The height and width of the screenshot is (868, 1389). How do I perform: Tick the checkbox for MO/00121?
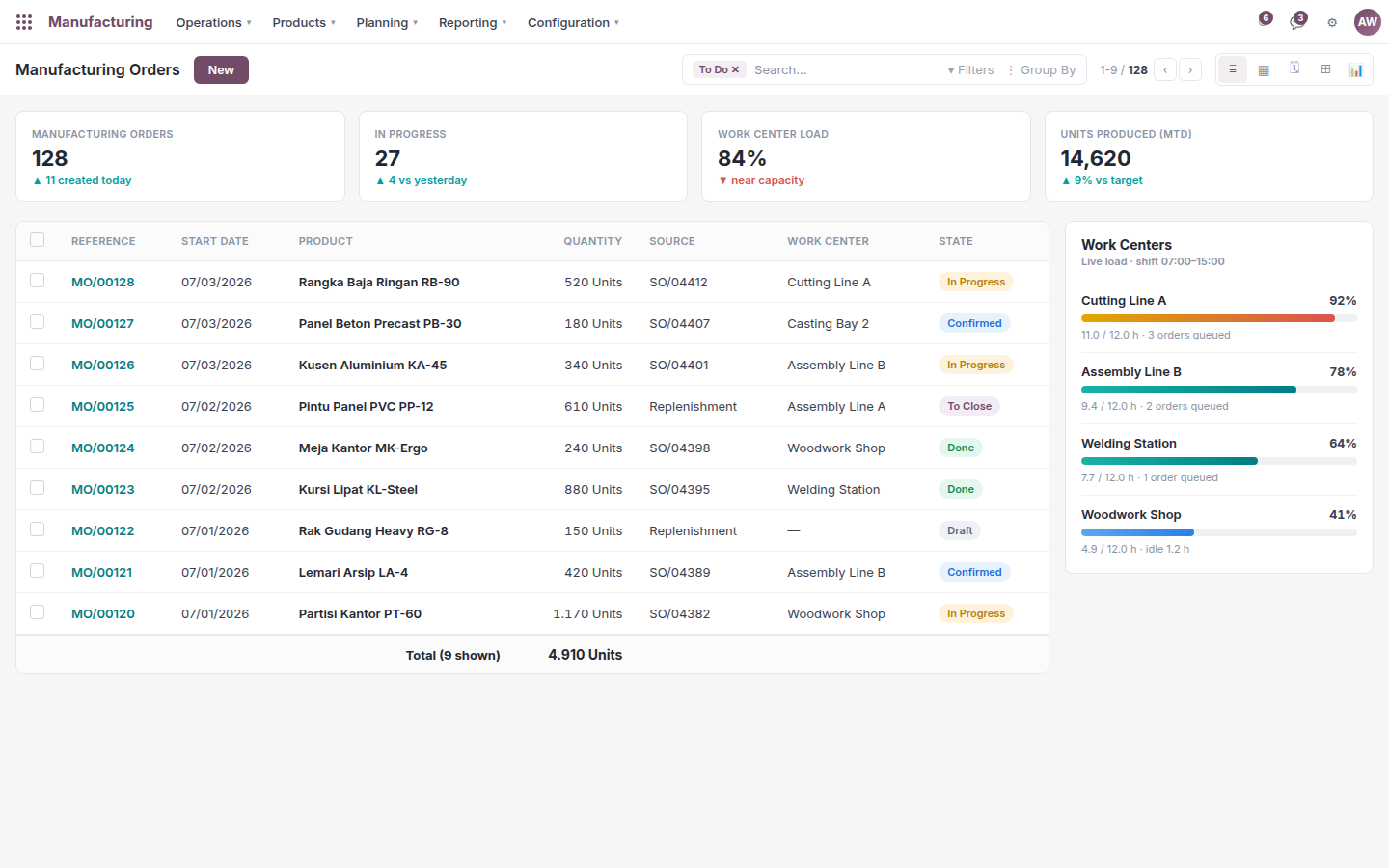[38, 571]
